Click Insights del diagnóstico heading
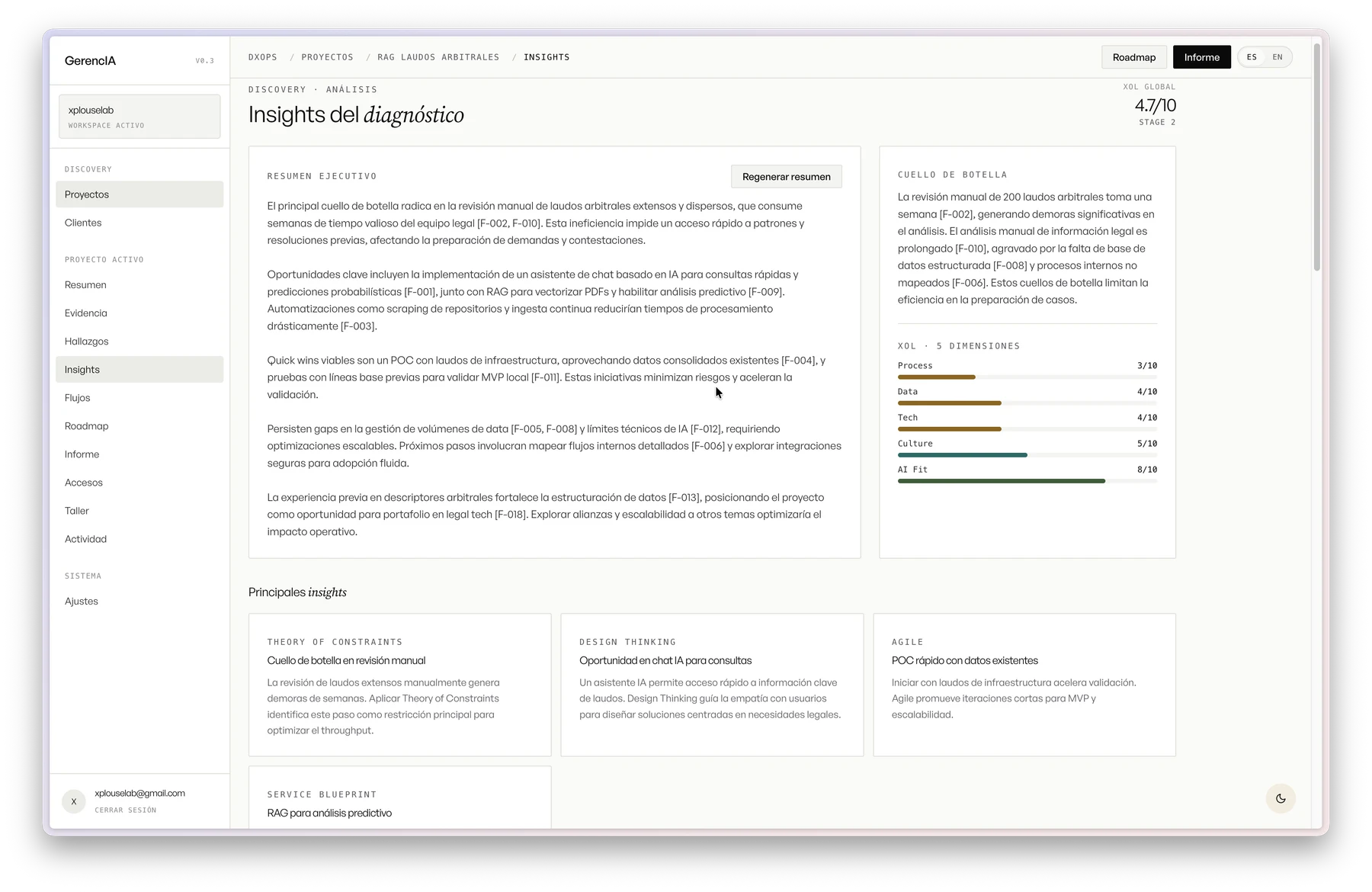This screenshot has height=892, width=1372. (x=356, y=114)
